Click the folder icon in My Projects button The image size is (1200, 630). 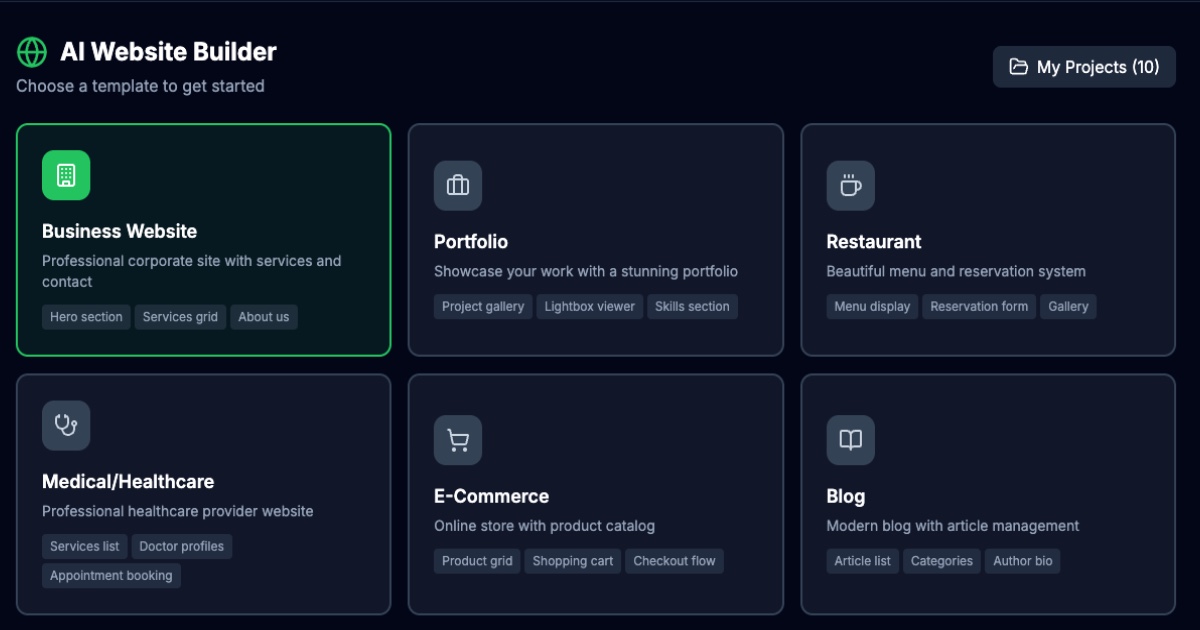click(x=1018, y=67)
